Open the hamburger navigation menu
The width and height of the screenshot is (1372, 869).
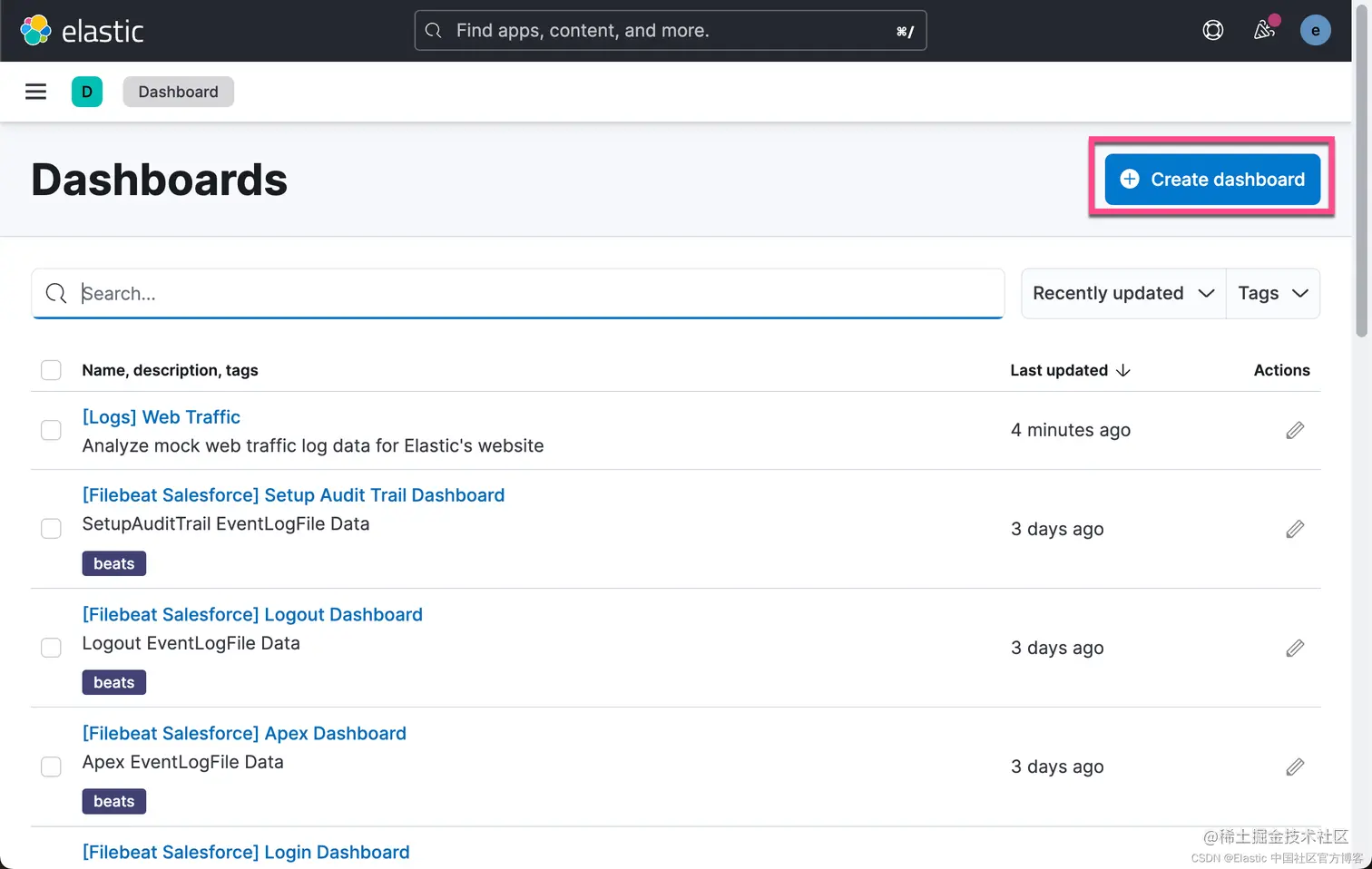[x=35, y=92]
